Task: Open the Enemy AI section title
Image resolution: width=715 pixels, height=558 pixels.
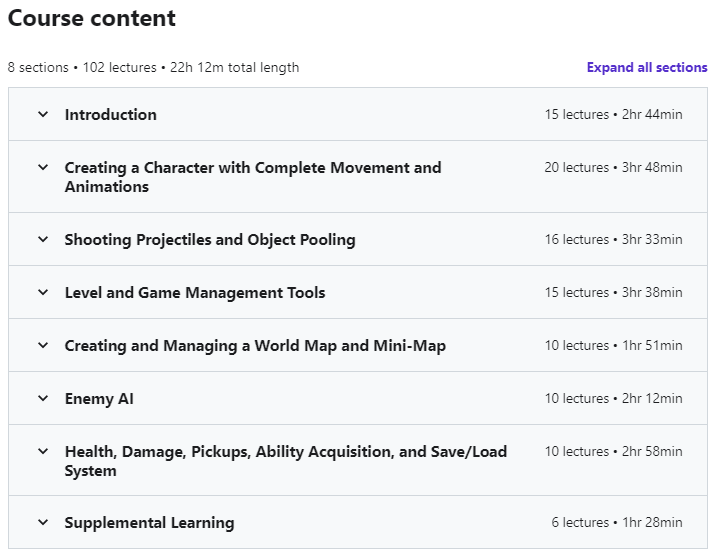Action: tap(99, 399)
